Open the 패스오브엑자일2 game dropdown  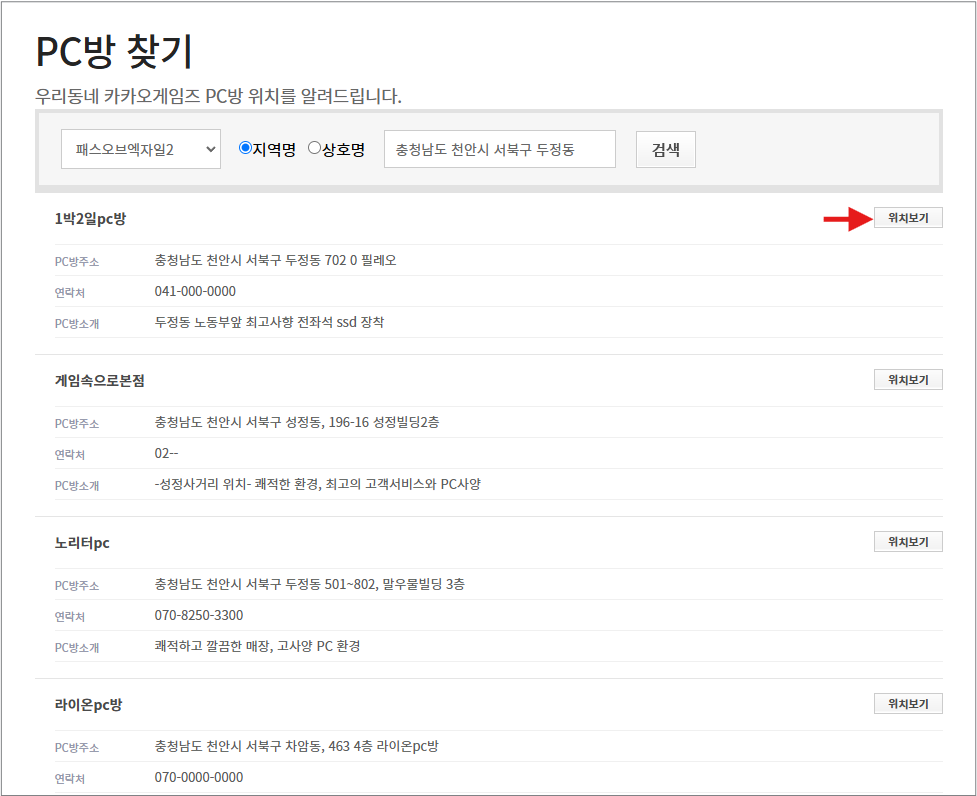[x=141, y=149]
